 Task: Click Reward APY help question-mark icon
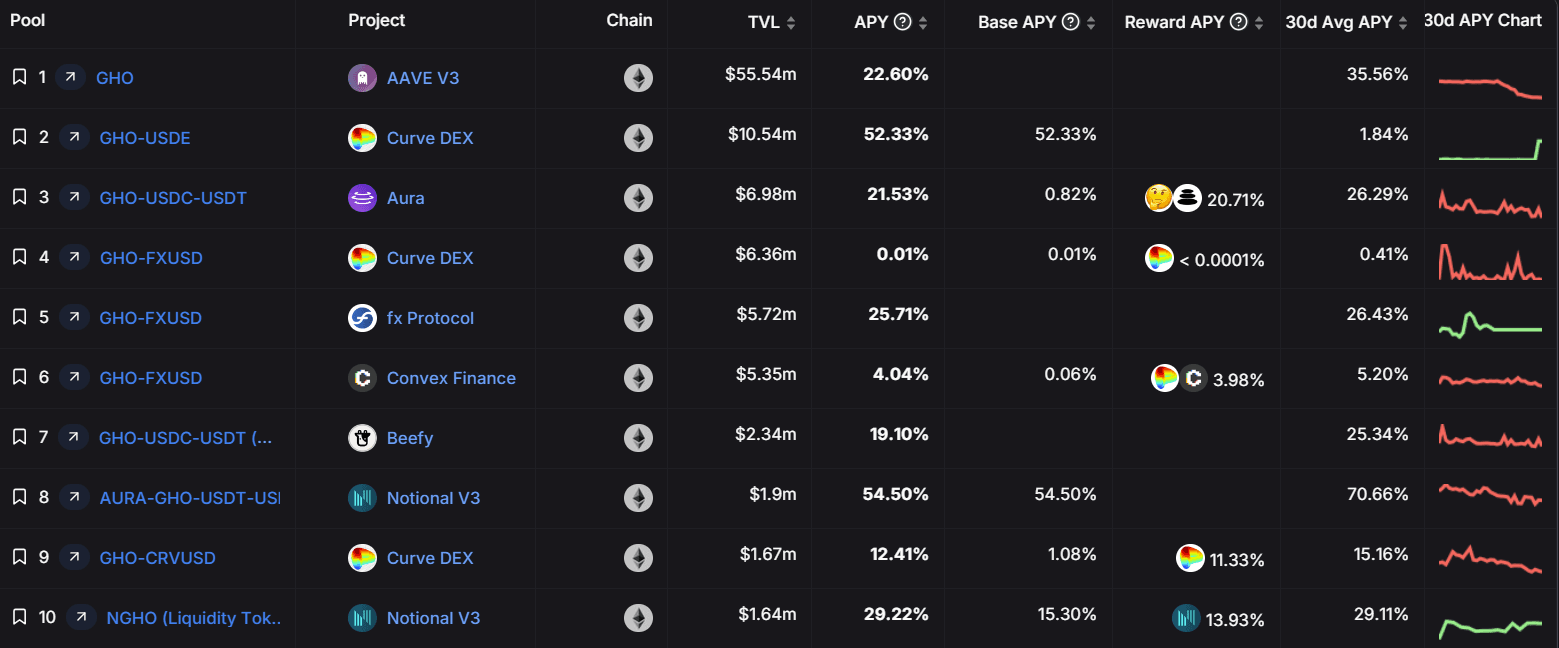coord(1238,22)
